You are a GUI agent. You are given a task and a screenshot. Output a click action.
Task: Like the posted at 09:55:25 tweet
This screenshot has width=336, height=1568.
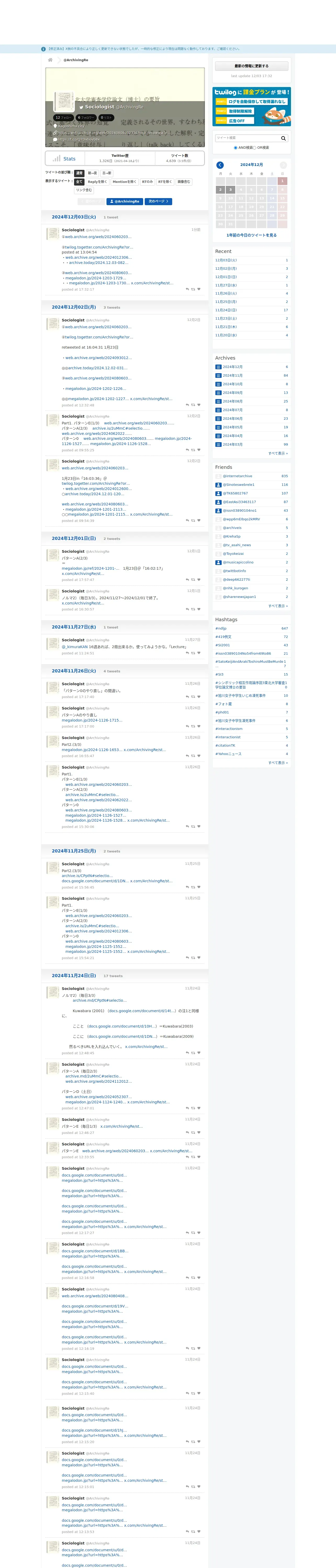point(199,449)
